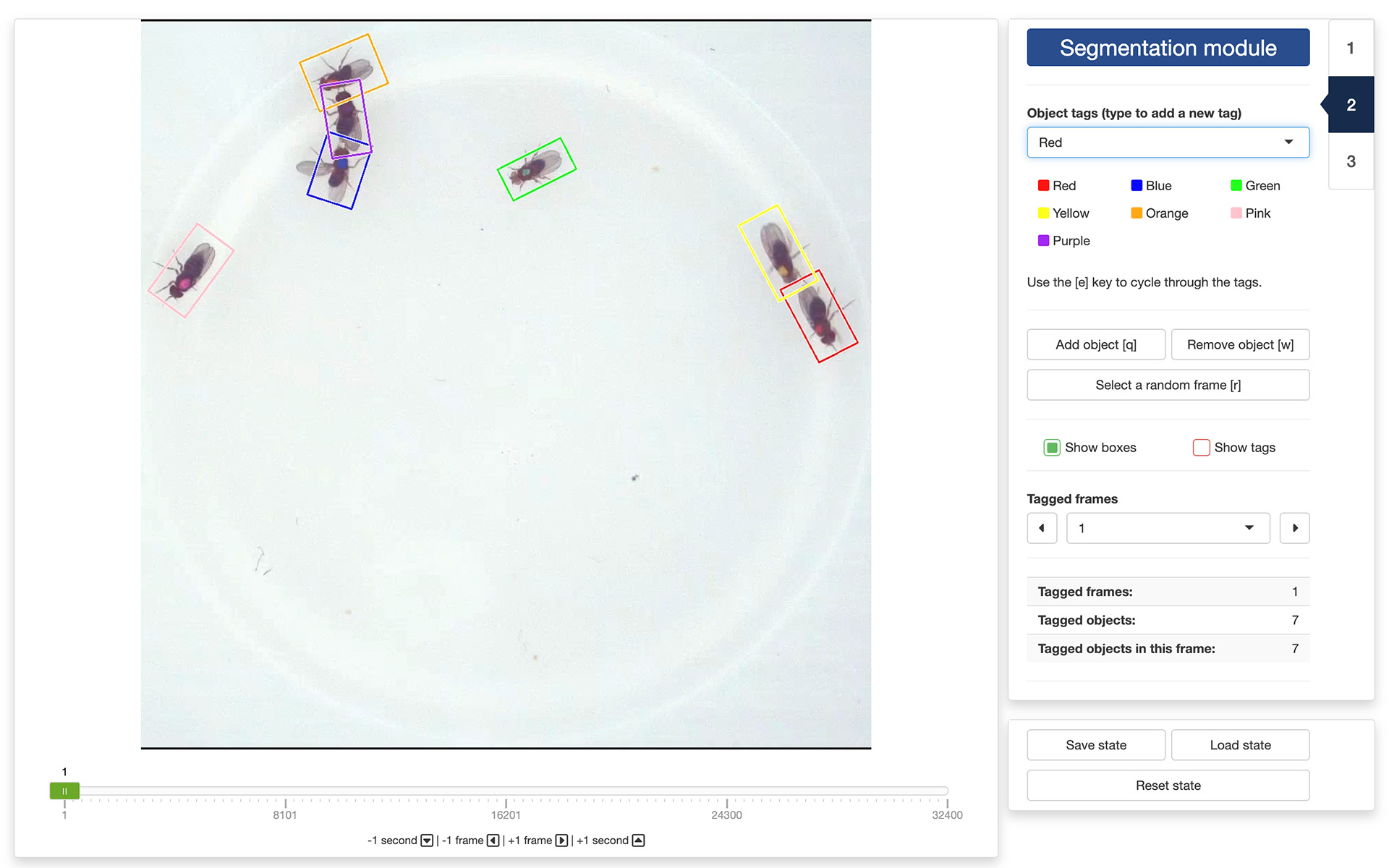Switch to module tab 1
1389x868 pixels.
1351,48
